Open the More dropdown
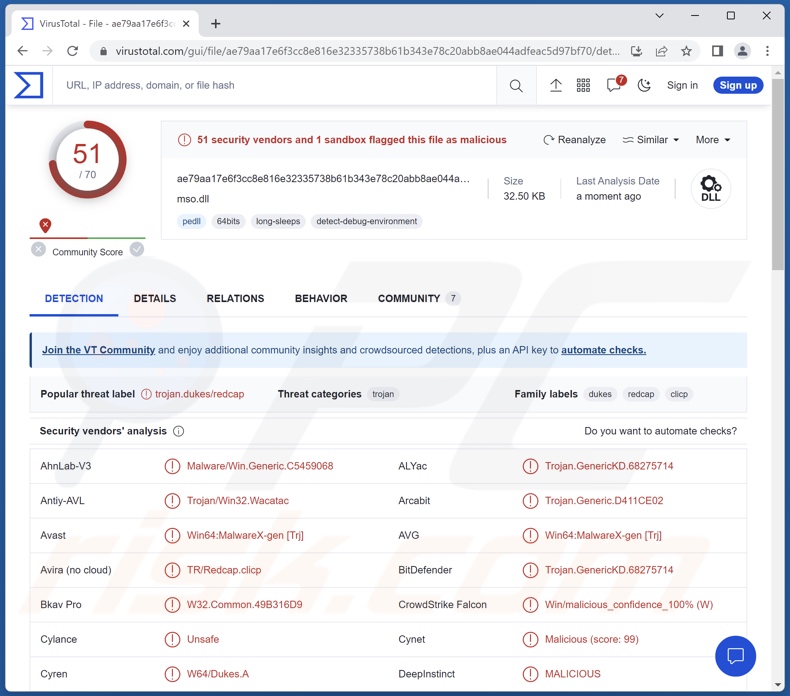Image resolution: width=790 pixels, height=696 pixels. tap(713, 140)
